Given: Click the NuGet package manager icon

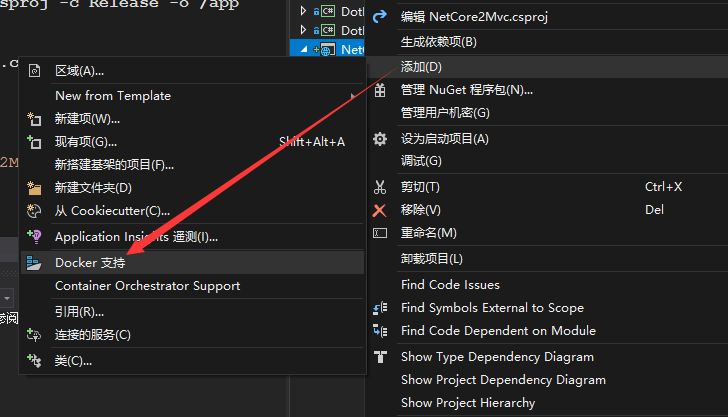Looking at the screenshot, I should 380,90.
